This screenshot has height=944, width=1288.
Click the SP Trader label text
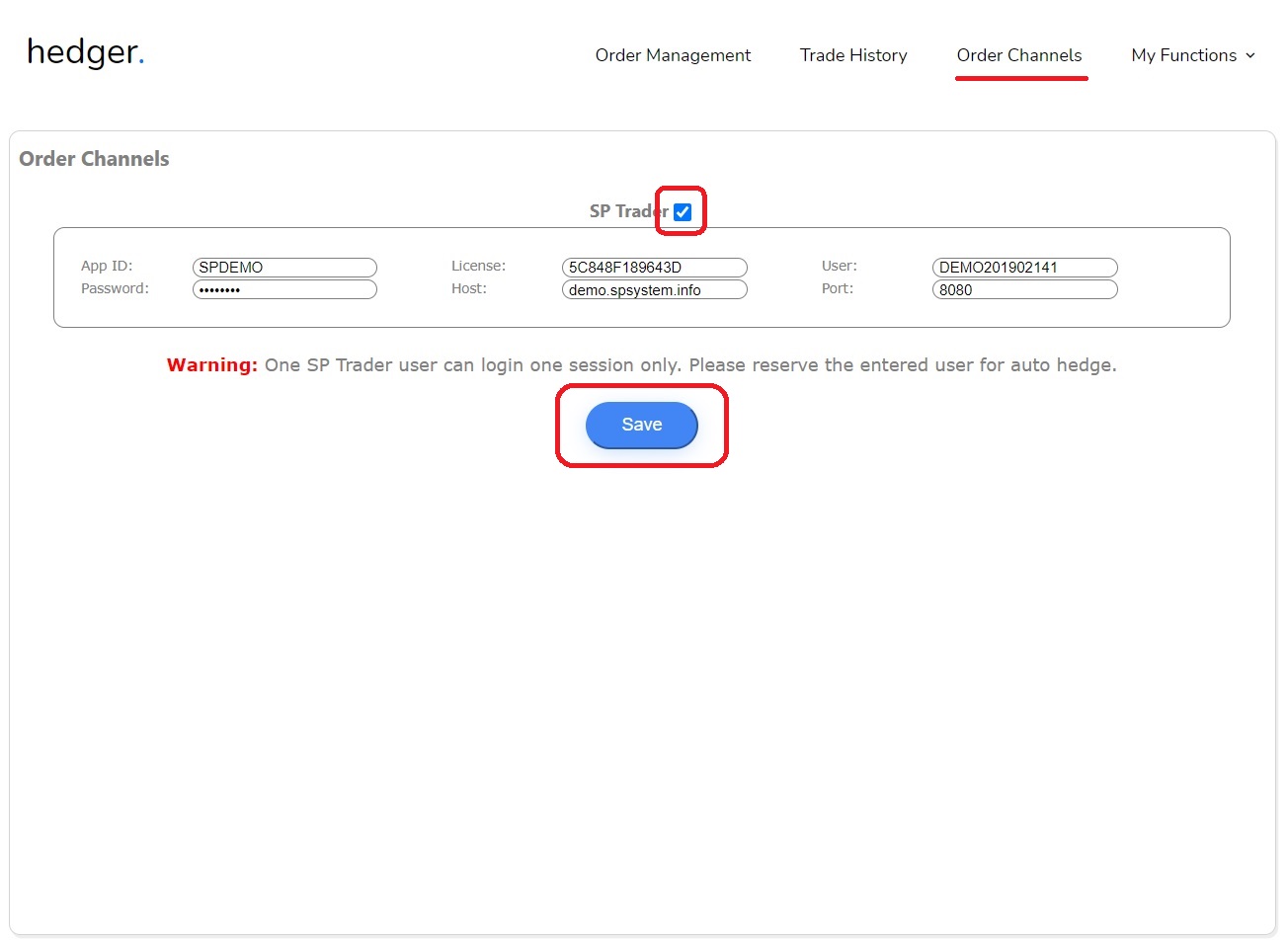(626, 211)
